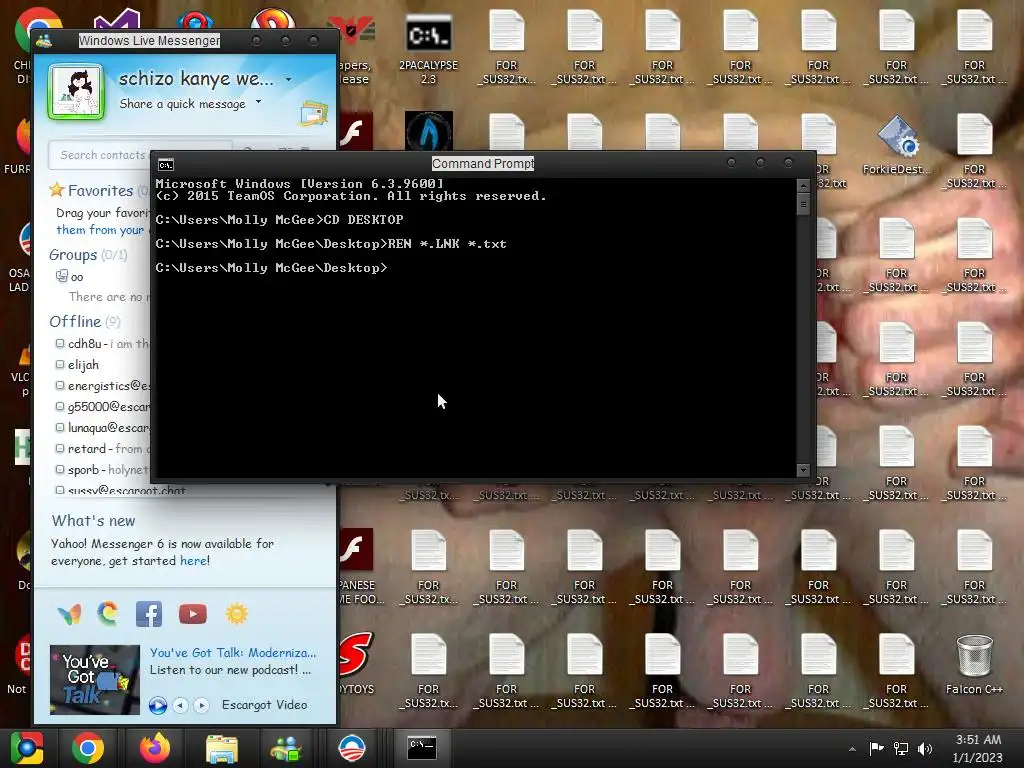Select the 'oo' group entry
The height and width of the screenshot is (768, 1024).
coord(70,277)
